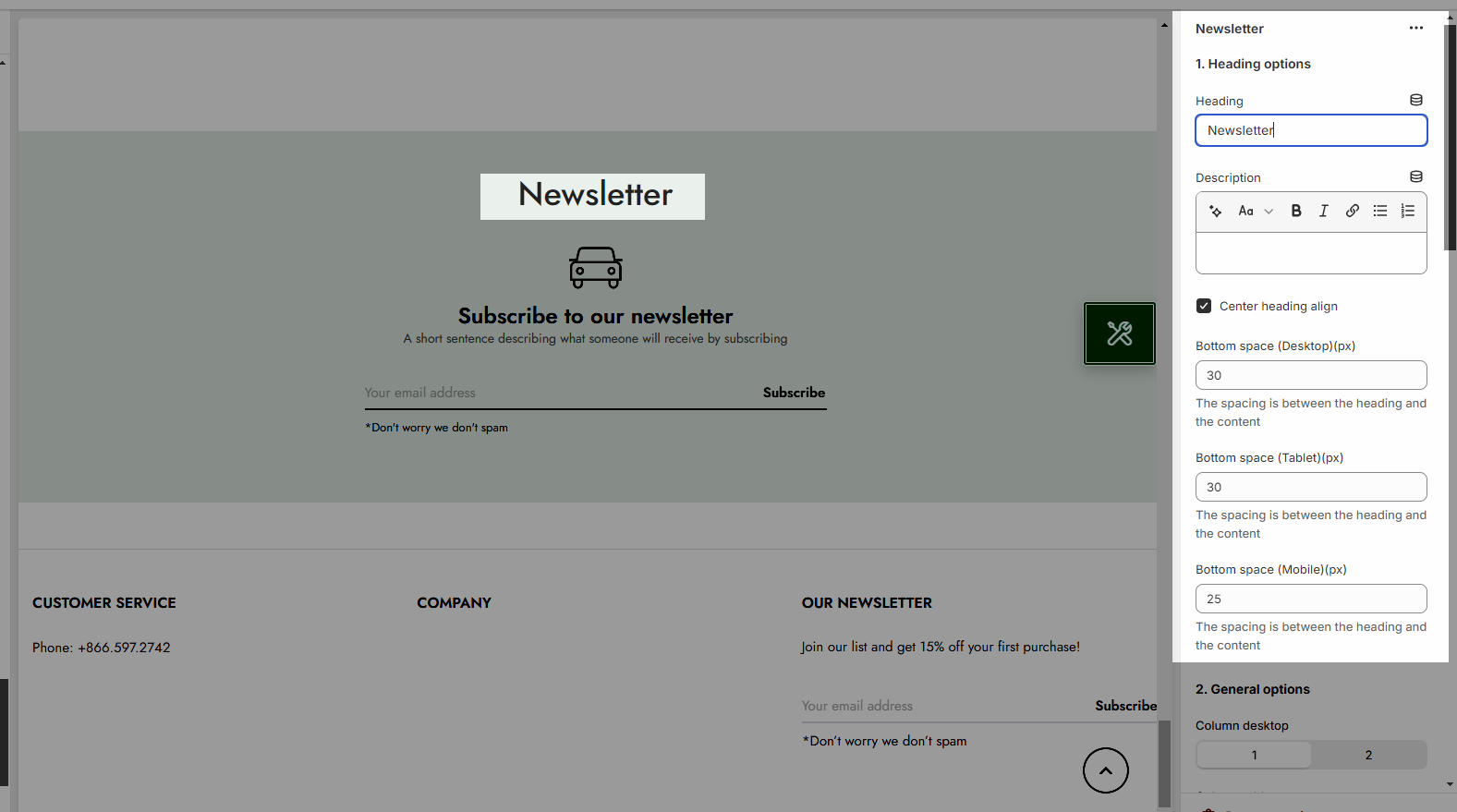Edit Bottom space (Desktop) value
This screenshot has width=1457, height=812.
click(x=1311, y=375)
